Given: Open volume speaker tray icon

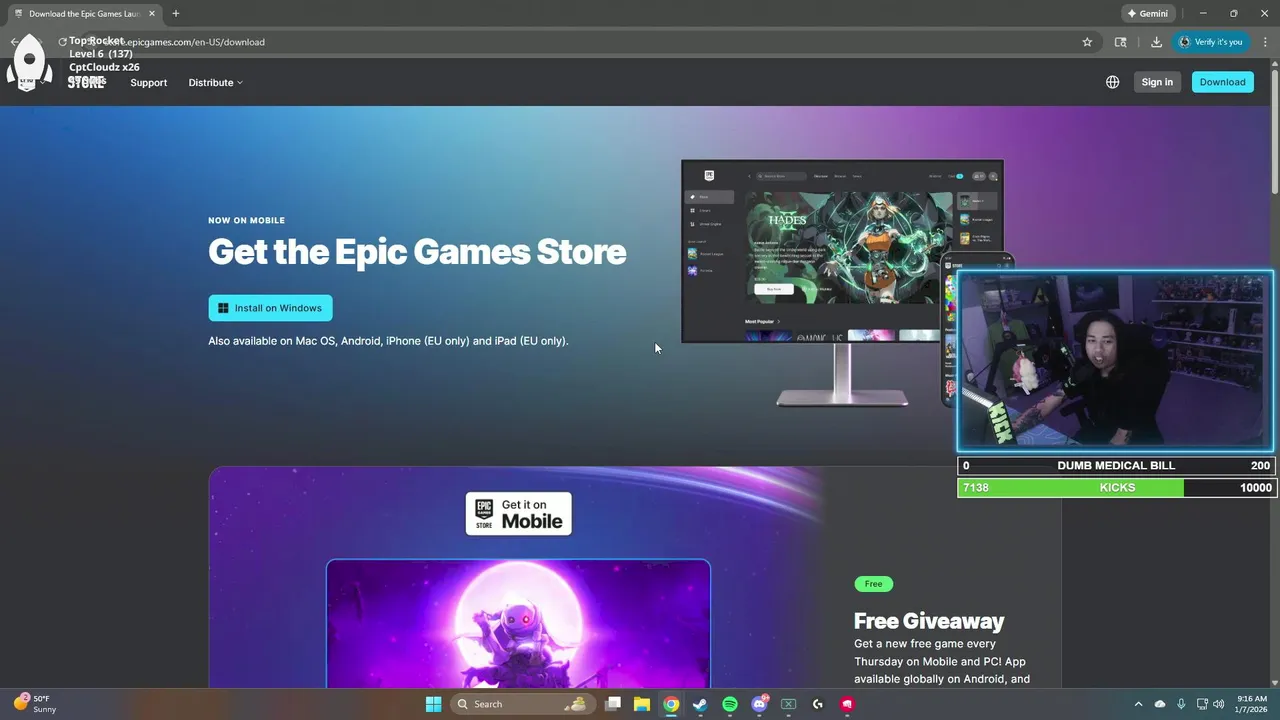Looking at the screenshot, I should [1218, 704].
